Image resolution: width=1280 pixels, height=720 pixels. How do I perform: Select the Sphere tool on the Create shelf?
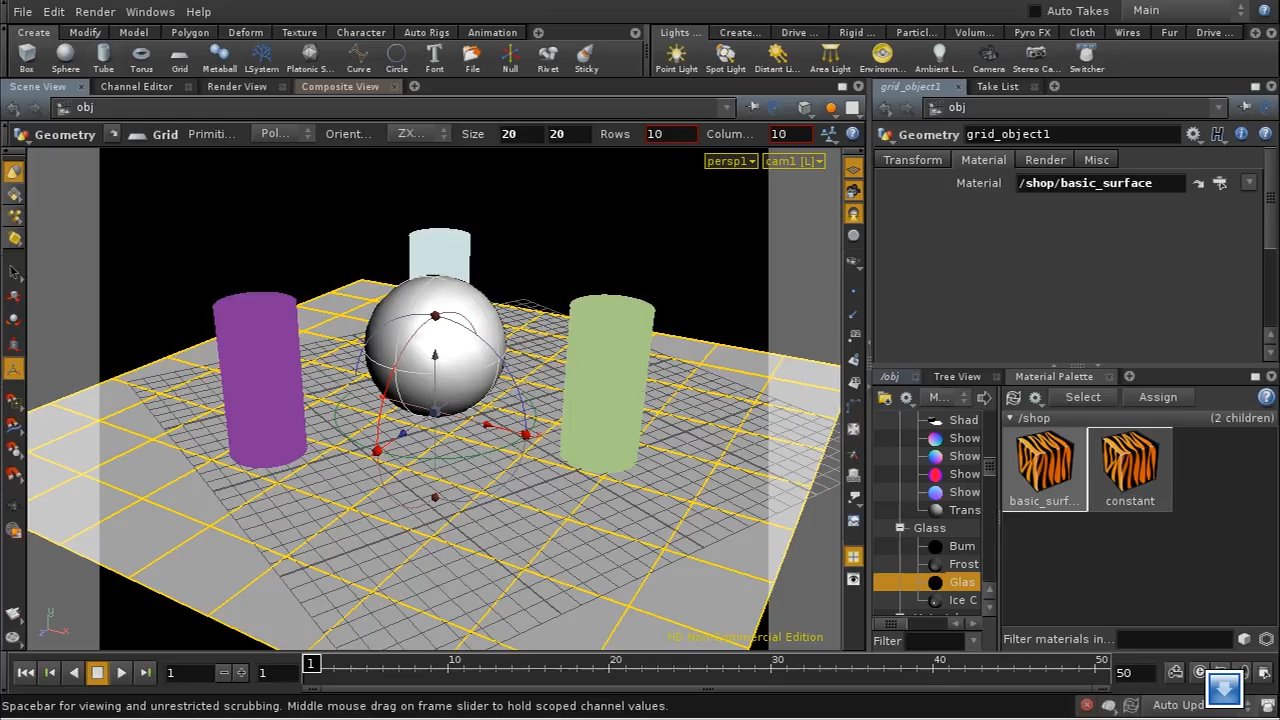click(x=65, y=57)
